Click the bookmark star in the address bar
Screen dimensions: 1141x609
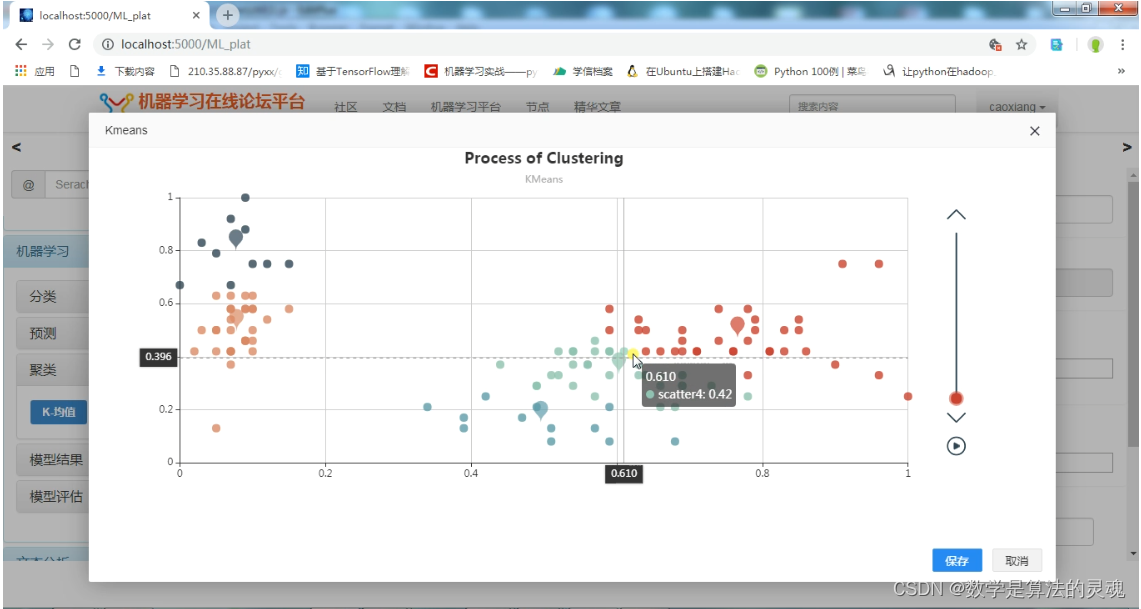tap(1022, 45)
